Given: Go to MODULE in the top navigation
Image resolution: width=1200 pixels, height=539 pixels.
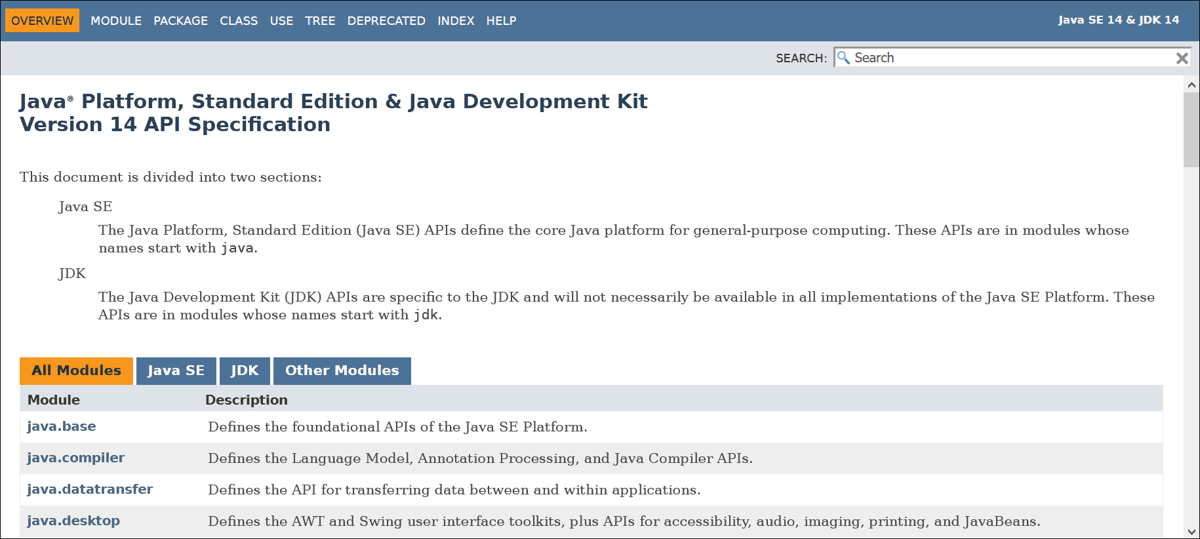Looking at the screenshot, I should 116,20.
